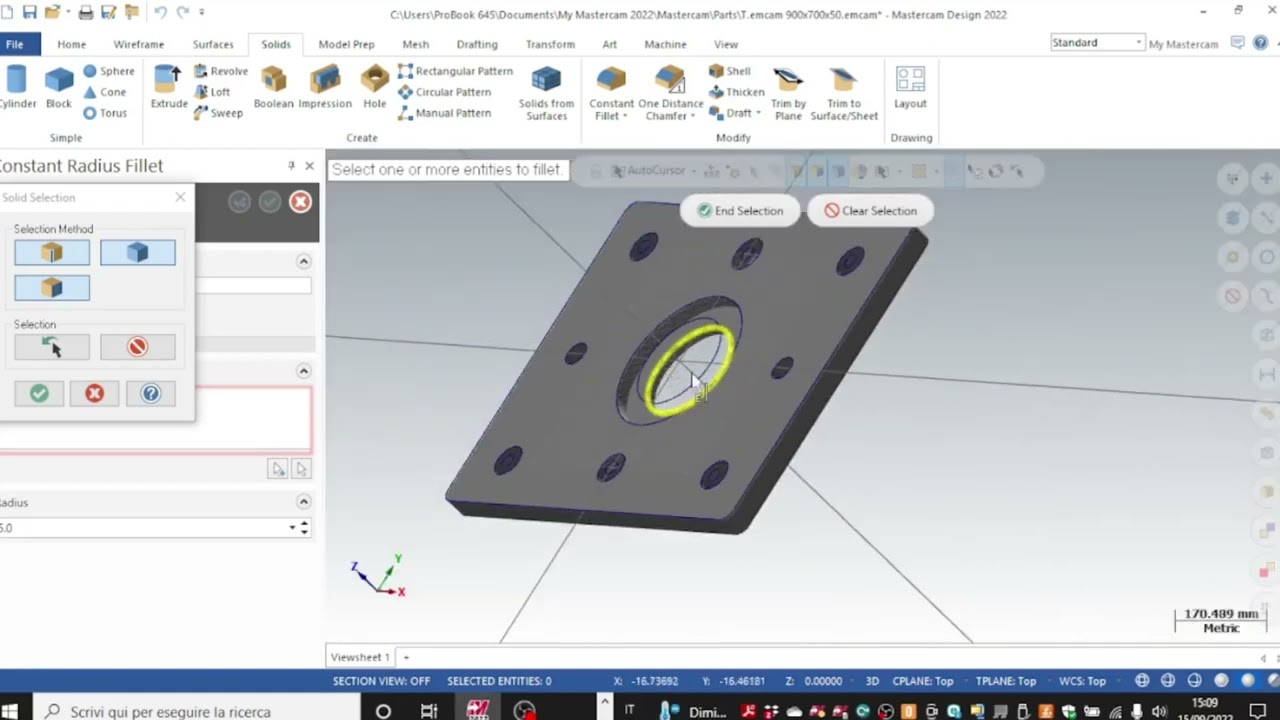Click End Selection button
Image resolution: width=1280 pixels, height=720 pixels.
point(740,211)
